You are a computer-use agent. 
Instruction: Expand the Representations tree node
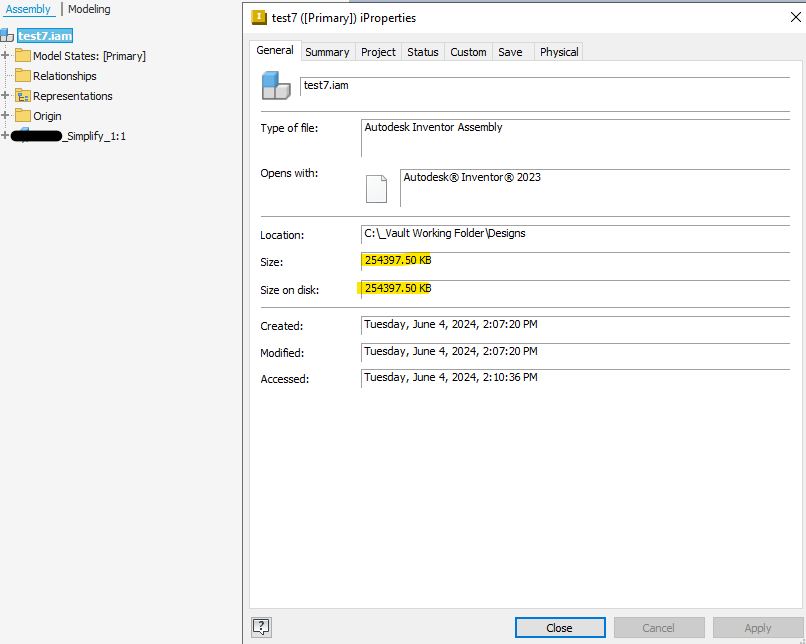click(x=5, y=96)
